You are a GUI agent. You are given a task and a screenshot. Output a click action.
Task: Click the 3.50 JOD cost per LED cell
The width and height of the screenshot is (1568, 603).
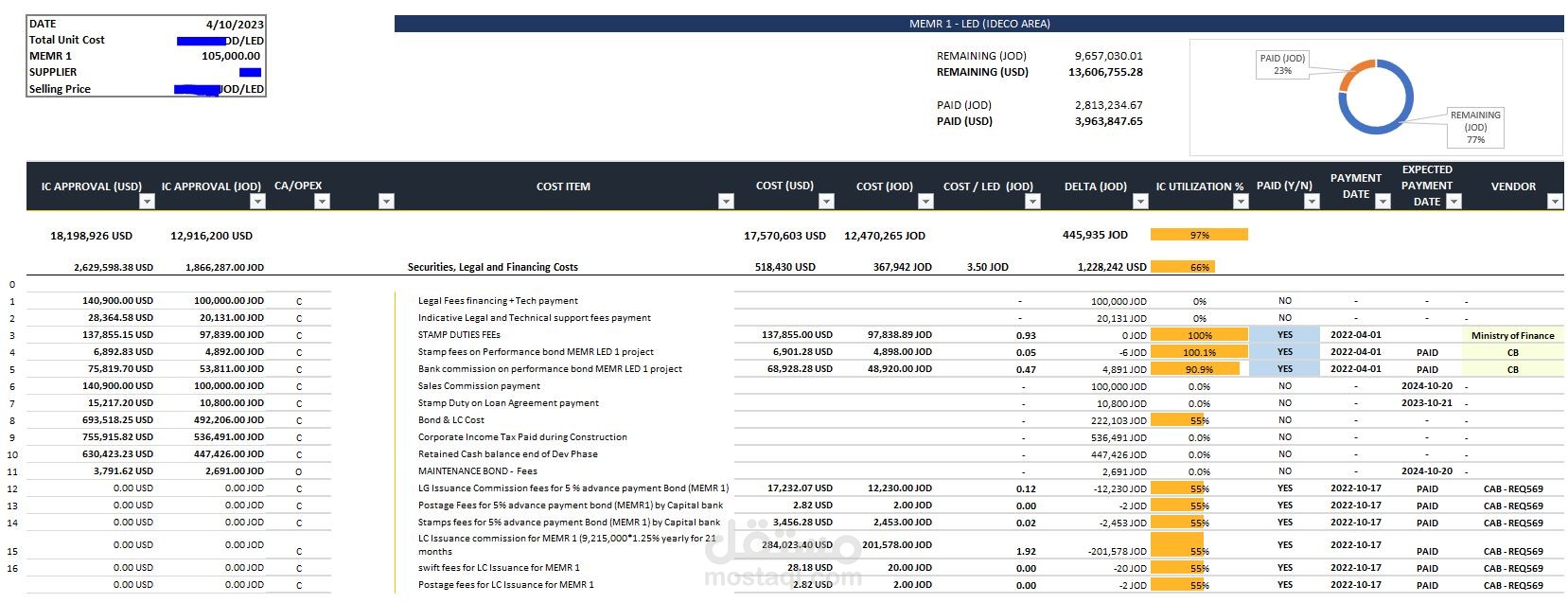click(x=987, y=267)
